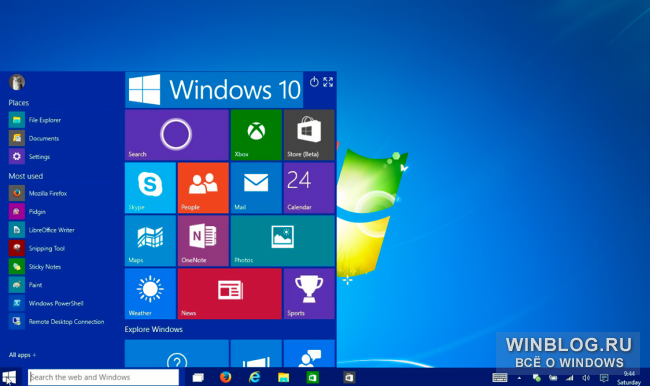Open LibreOffice Writer from Most used
Screen dimensions: 650x386
(x=41, y=230)
